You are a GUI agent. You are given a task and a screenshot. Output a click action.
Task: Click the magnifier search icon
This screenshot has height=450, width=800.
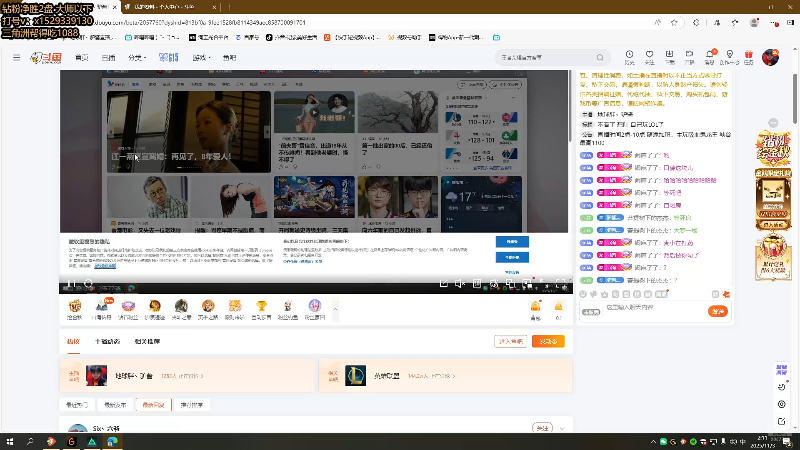click(600, 58)
